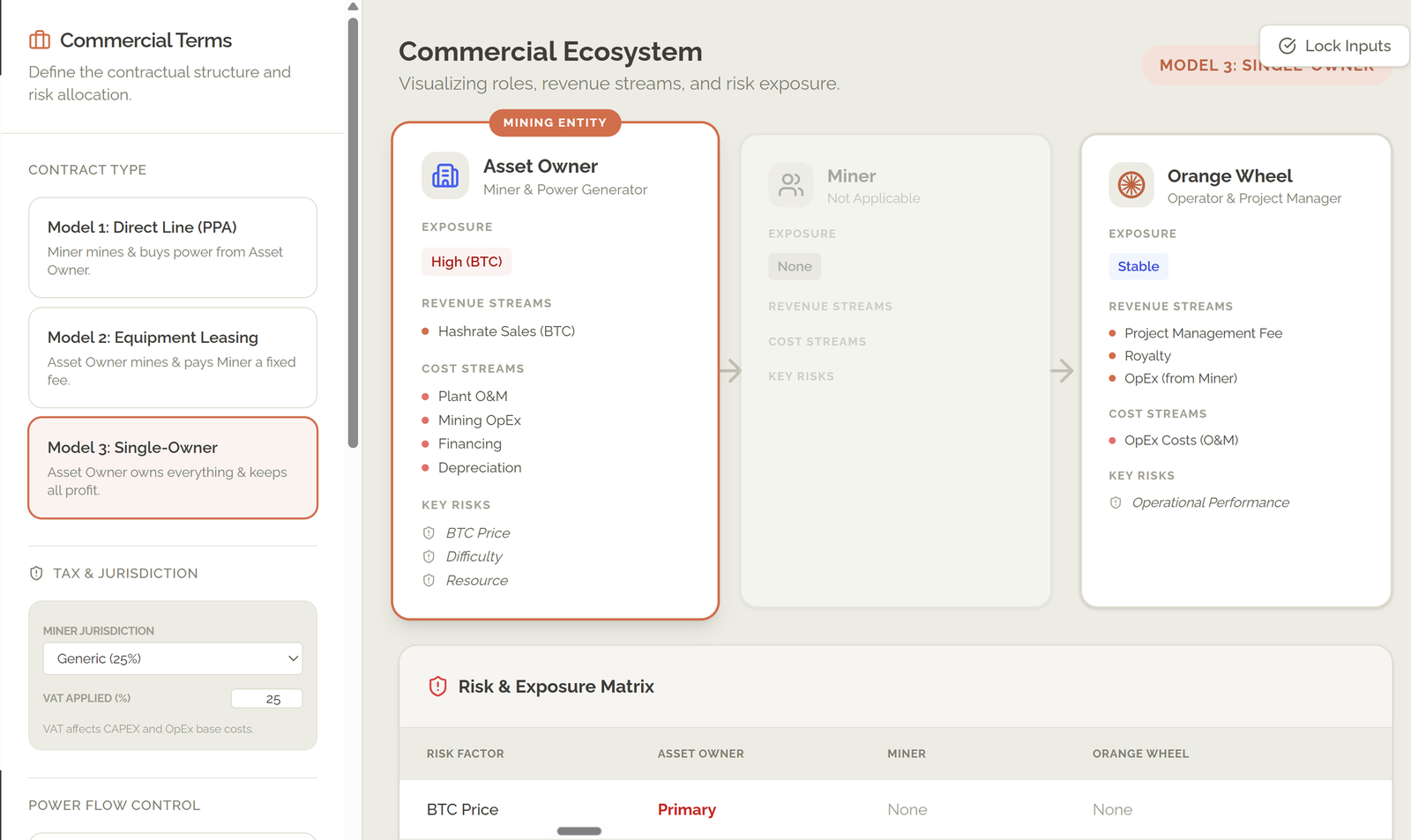The width and height of the screenshot is (1411, 840).
Task: Click the Stable exposure tag
Action: 1139,266
